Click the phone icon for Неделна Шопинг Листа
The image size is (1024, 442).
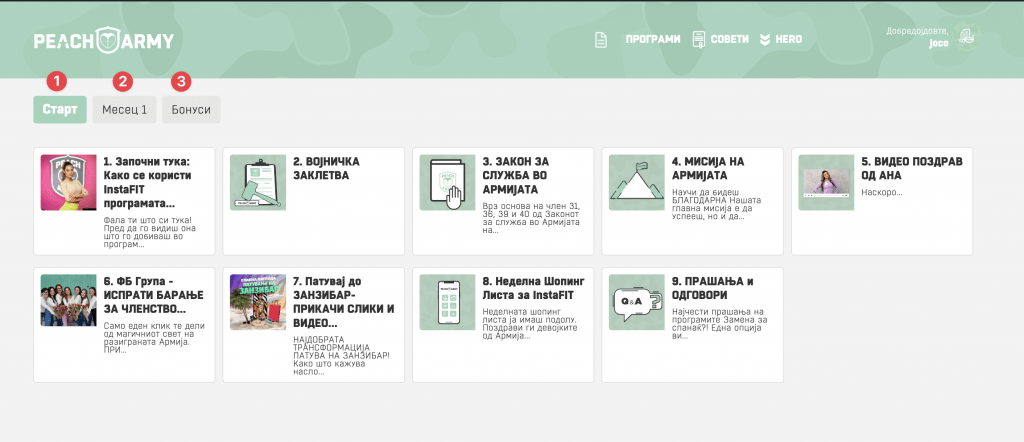[447, 302]
